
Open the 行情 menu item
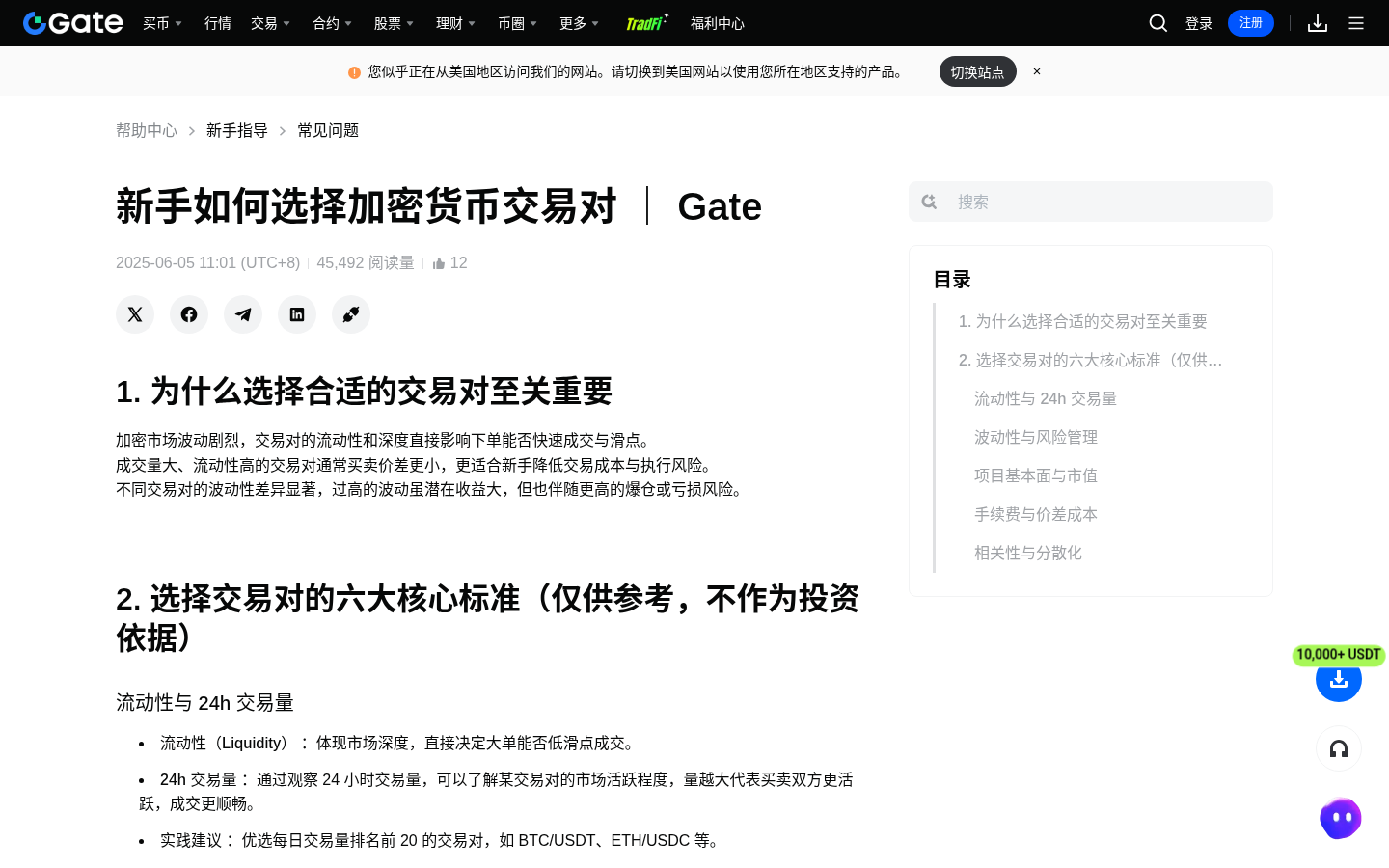tap(218, 23)
